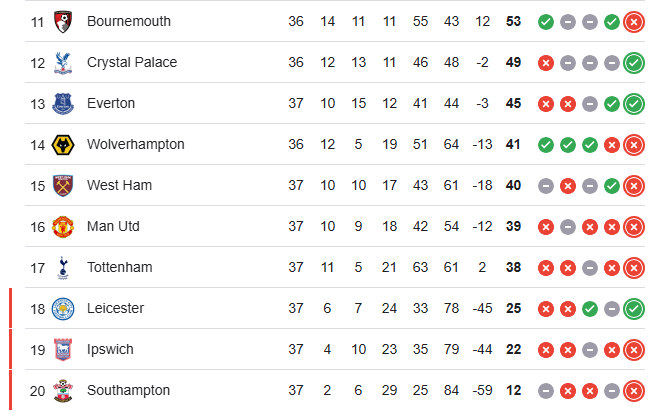Click the Southampton club crest
This screenshot has width=671, height=420.
click(x=64, y=390)
